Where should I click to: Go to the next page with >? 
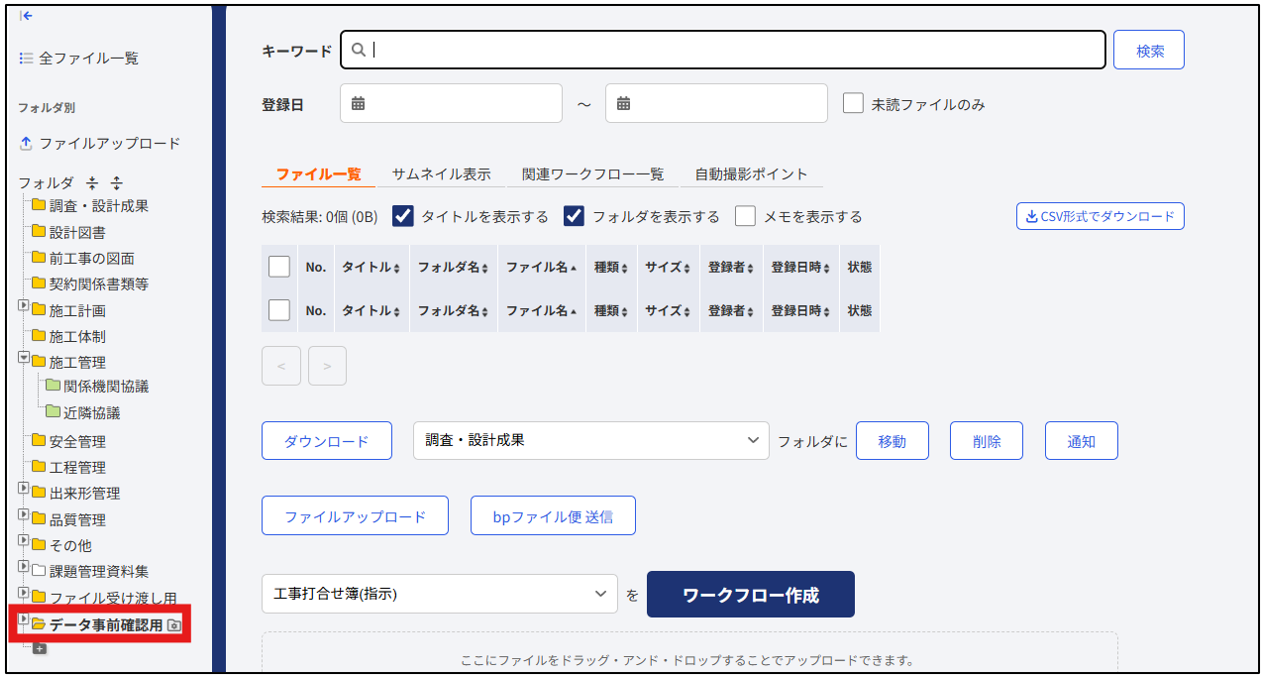tap(328, 366)
